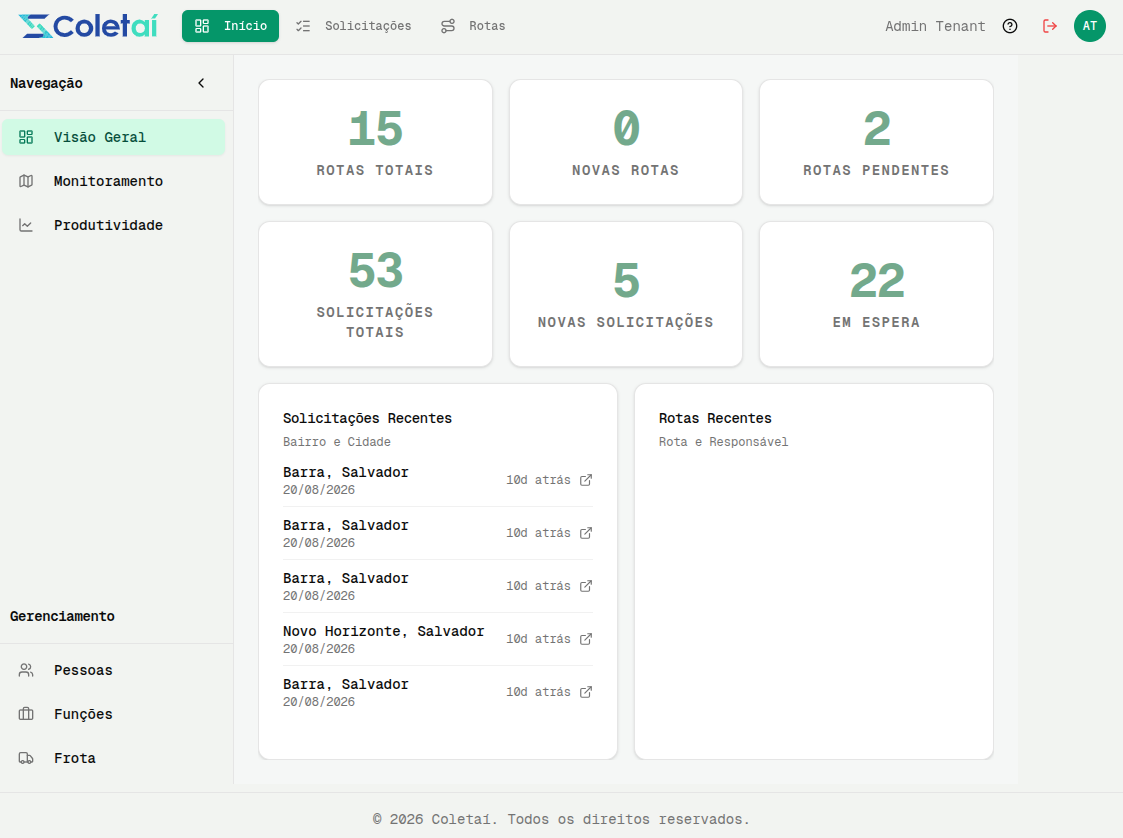
Task: Click the Rotas route icon
Action: click(x=448, y=26)
